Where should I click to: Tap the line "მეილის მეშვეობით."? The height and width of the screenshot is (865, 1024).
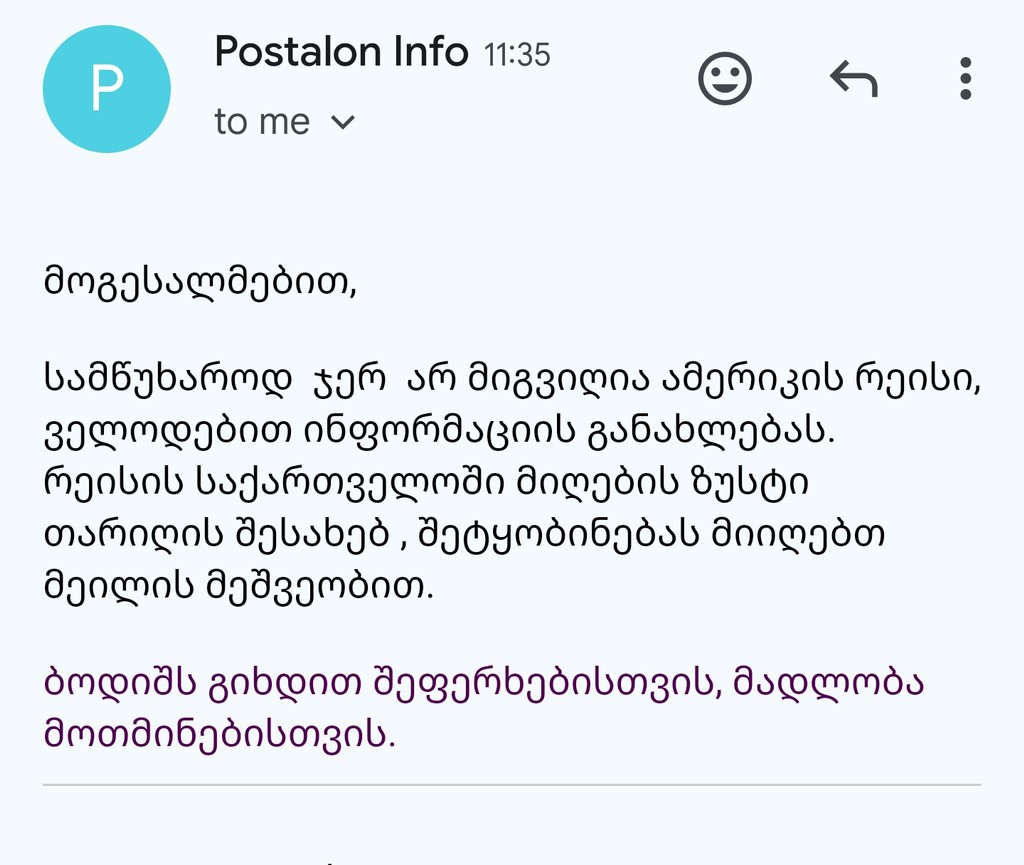238,586
